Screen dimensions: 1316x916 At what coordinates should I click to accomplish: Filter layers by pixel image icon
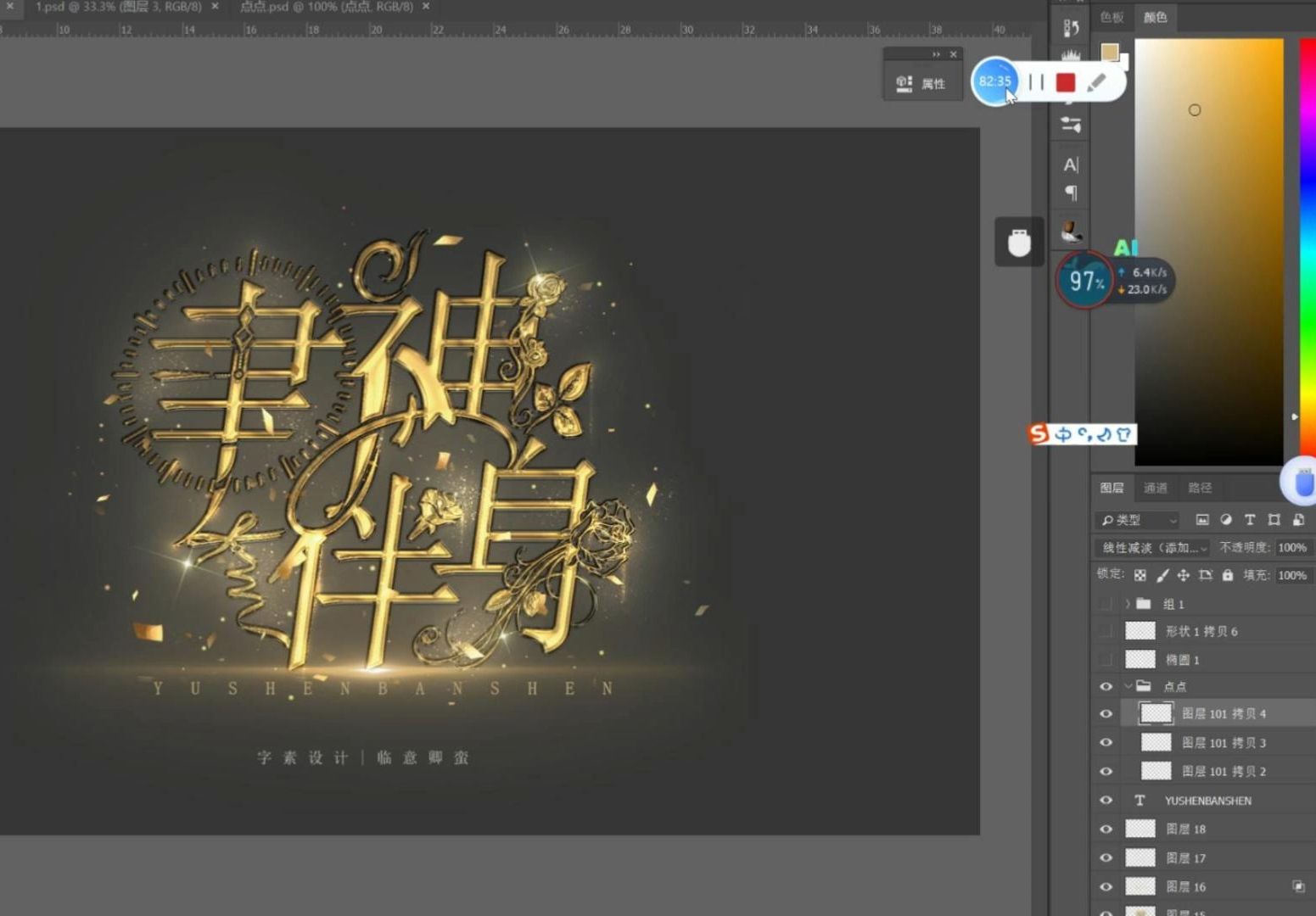(1202, 520)
